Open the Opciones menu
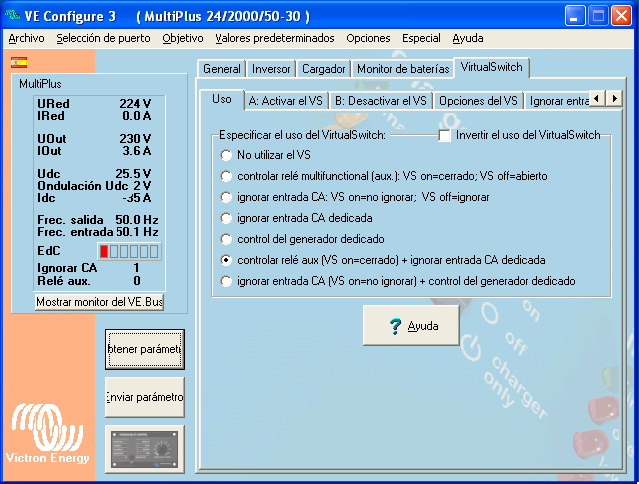The image size is (639, 484). coord(368,38)
